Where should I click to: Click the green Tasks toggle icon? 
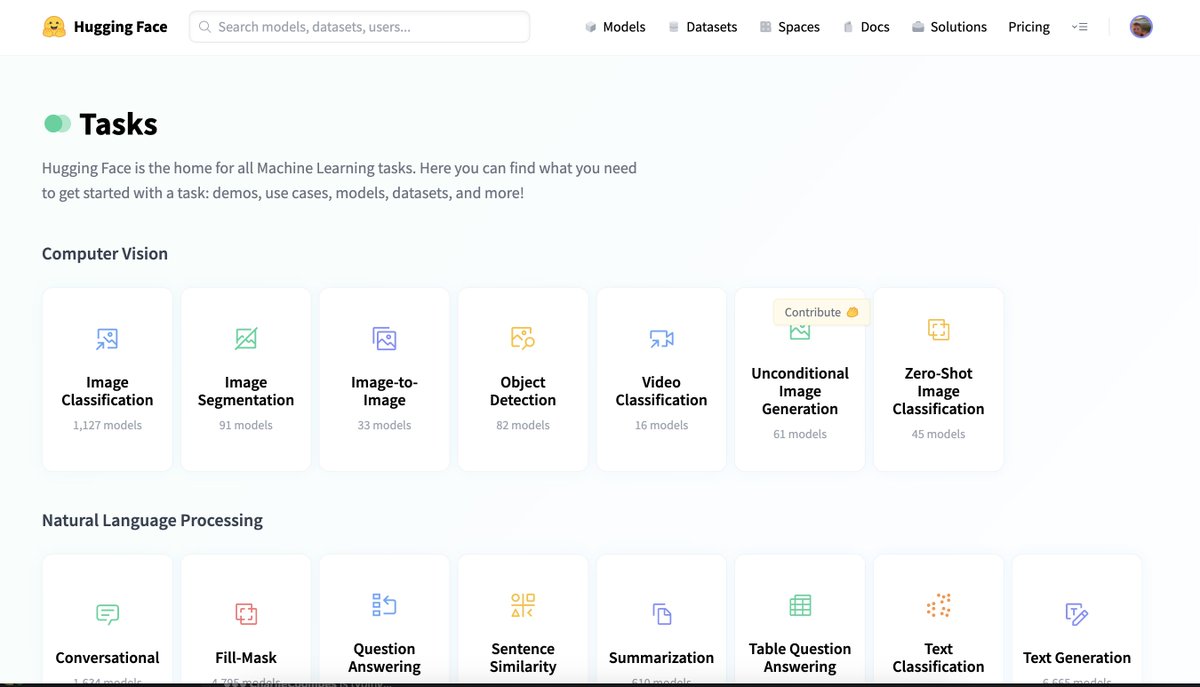tap(57, 123)
